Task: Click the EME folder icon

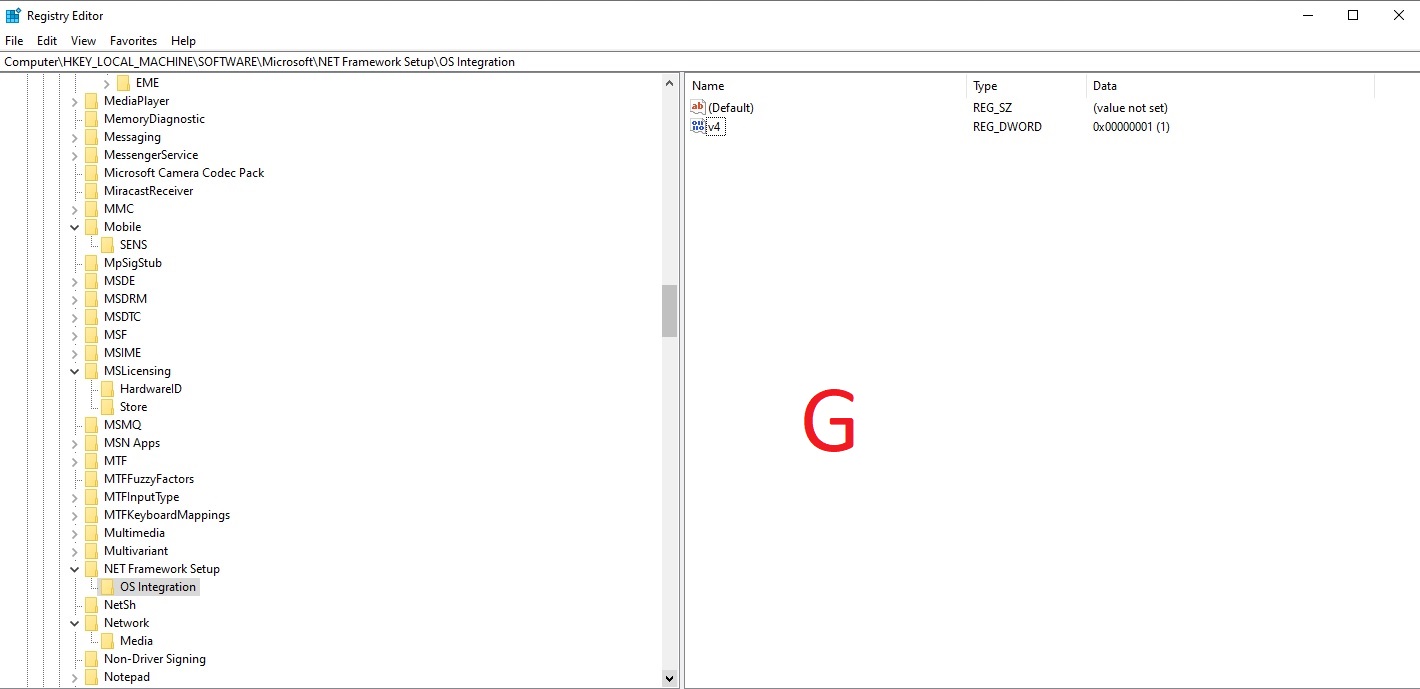Action: [124, 83]
